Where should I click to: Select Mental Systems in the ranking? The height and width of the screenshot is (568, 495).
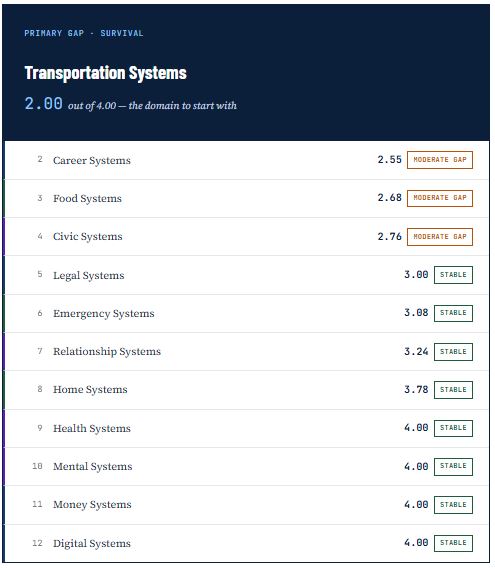(x=247, y=467)
